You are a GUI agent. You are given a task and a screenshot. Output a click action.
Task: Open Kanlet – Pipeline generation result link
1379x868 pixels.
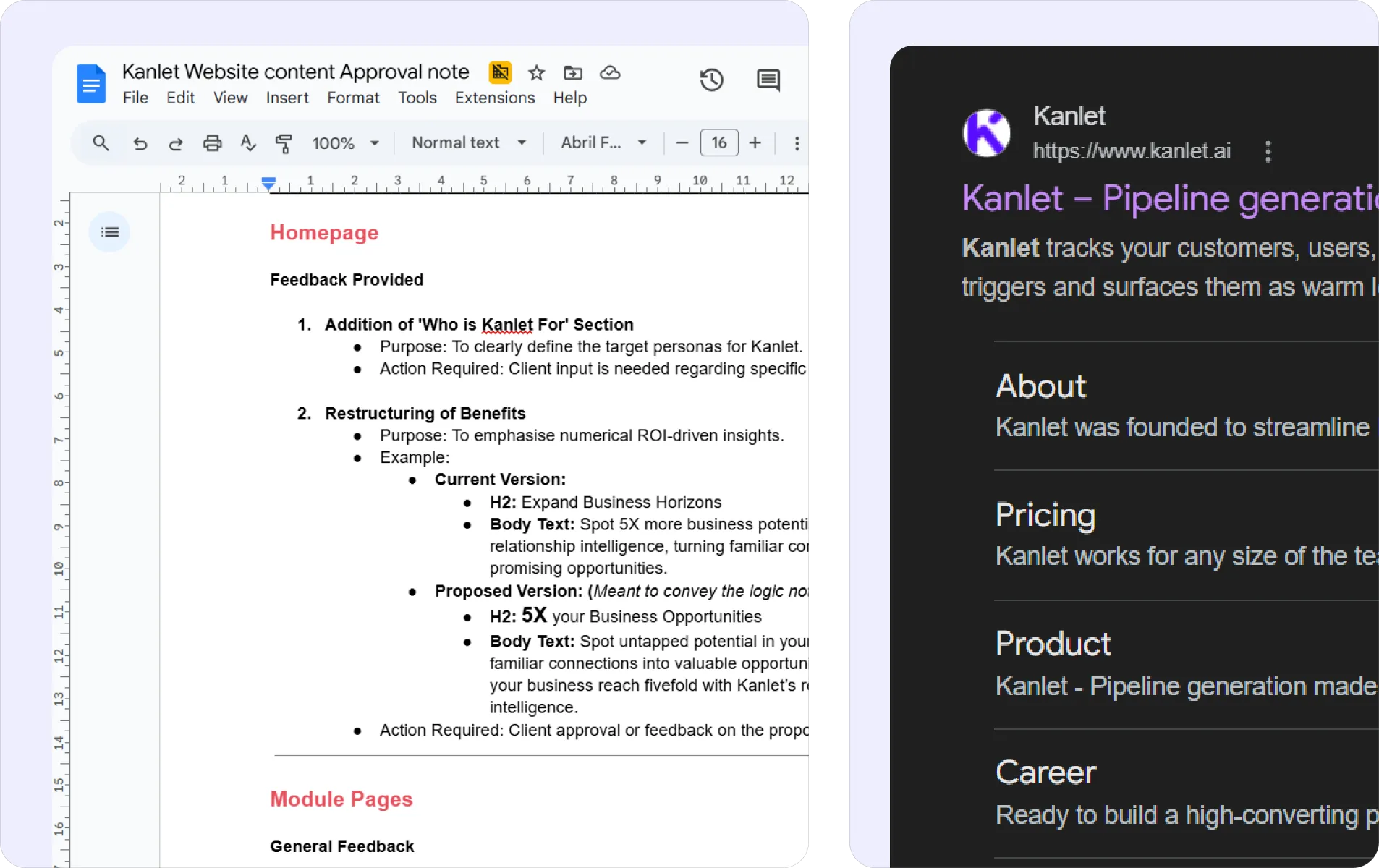point(1169,198)
